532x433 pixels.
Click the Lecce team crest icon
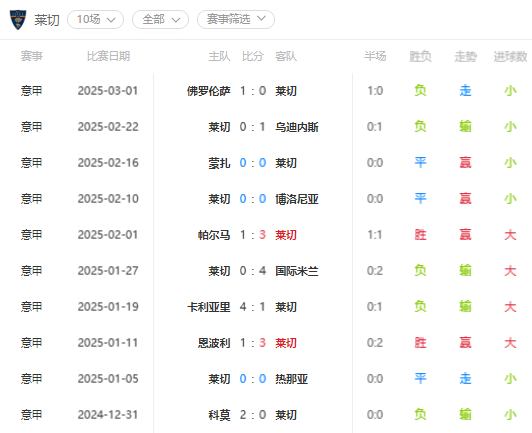click(18, 20)
